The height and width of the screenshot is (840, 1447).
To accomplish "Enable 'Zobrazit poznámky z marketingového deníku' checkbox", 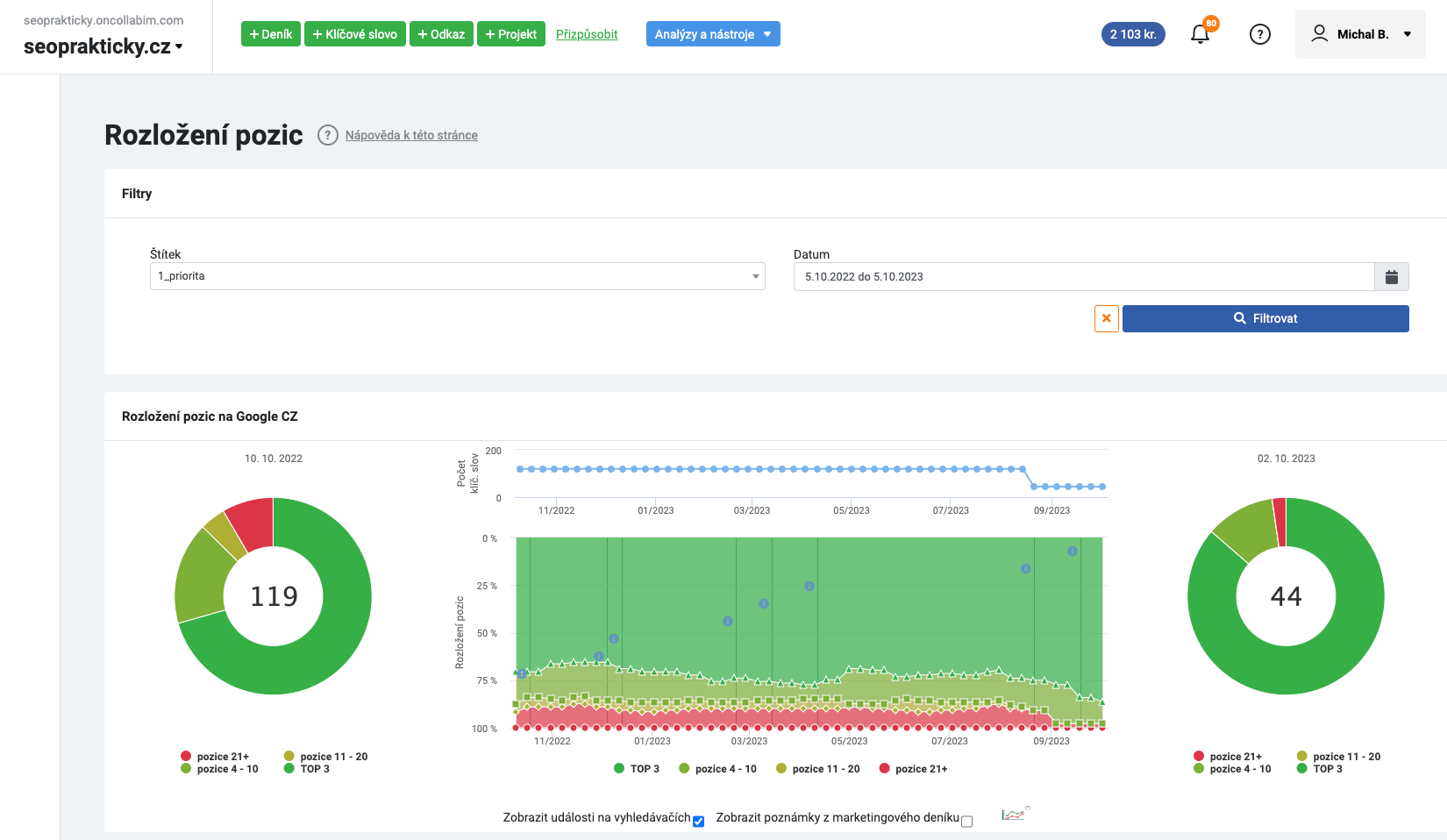I will [x=966, y=822].
